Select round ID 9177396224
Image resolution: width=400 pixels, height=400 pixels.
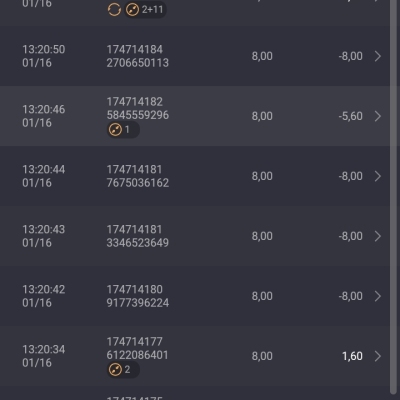click(x=138, y=303)
